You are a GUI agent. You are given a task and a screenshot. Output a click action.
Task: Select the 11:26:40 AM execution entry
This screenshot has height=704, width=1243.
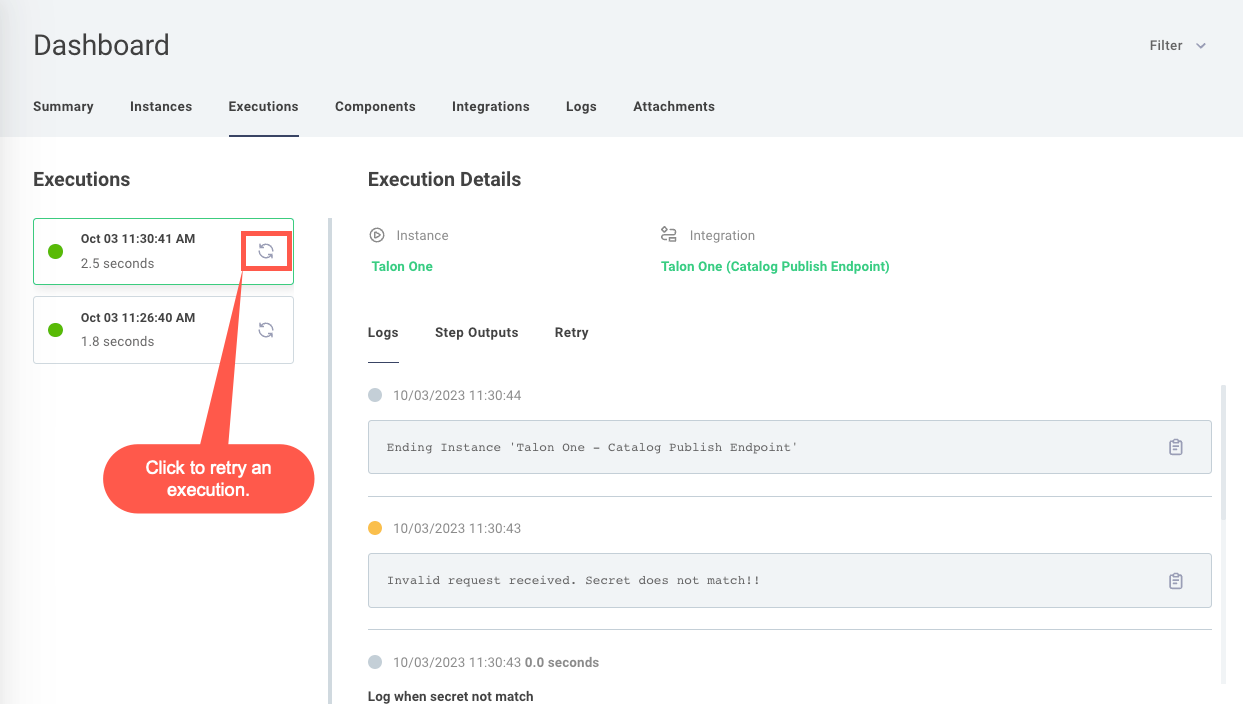pos(150,329)
